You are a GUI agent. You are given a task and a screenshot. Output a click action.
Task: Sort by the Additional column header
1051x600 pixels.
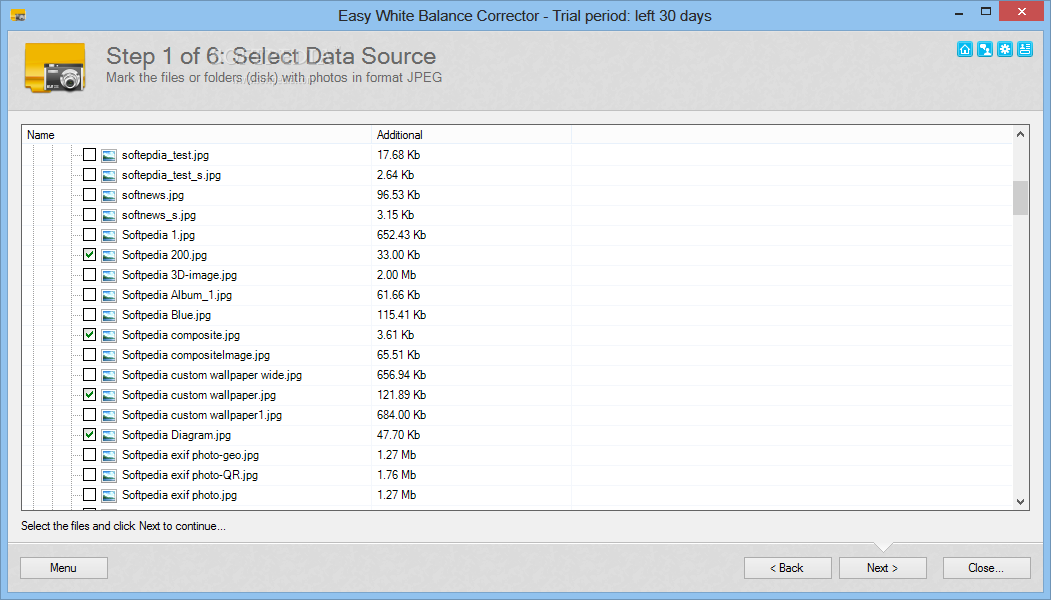(x=472, y=135)
